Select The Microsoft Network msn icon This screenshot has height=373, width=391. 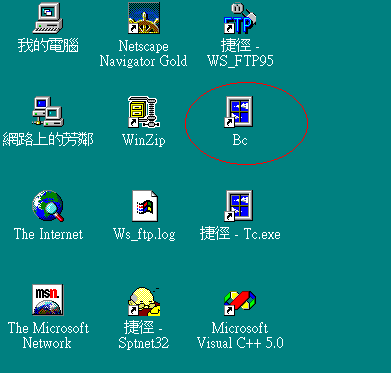pos(48,300)
